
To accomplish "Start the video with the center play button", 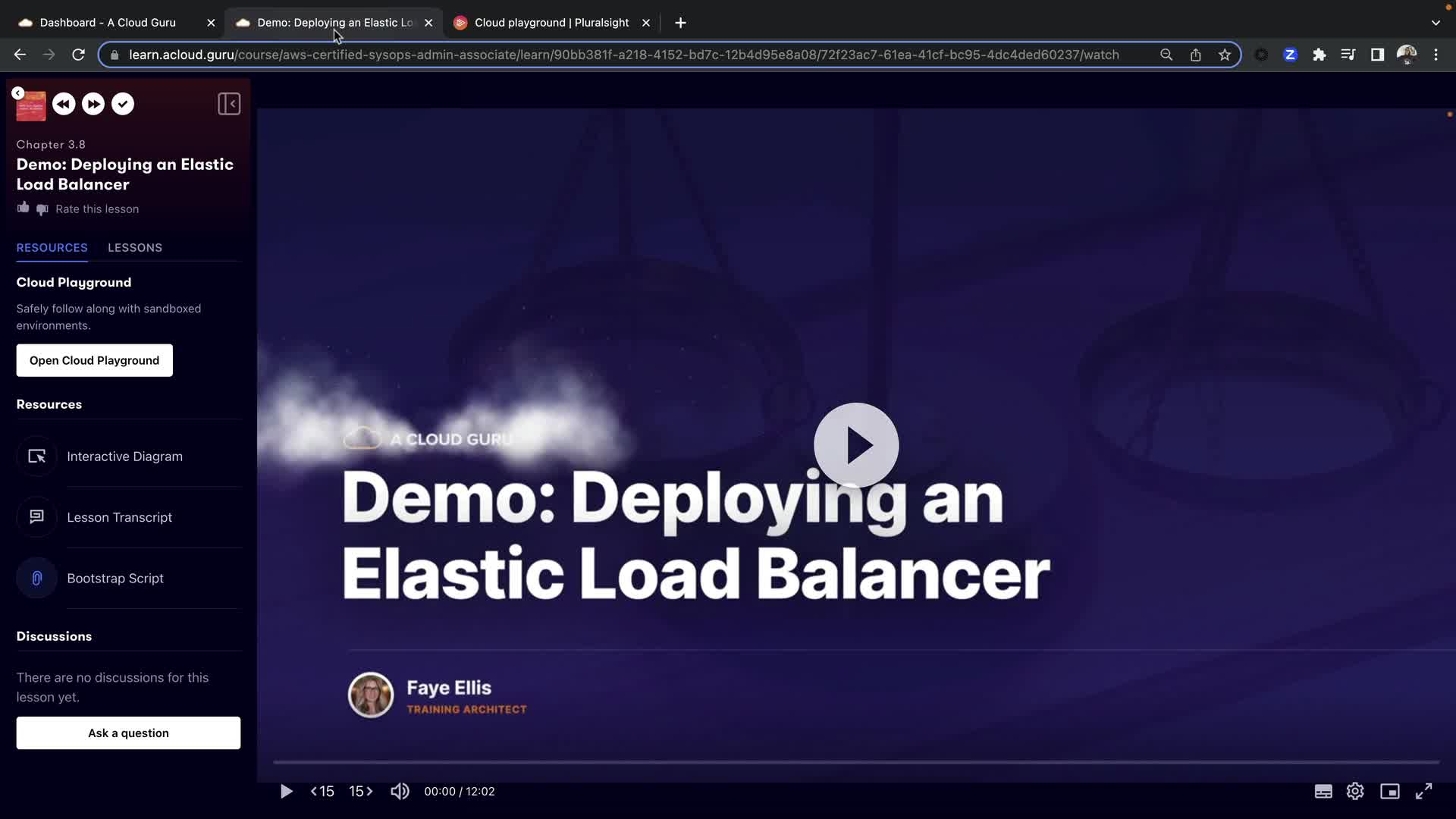I will (855, 445).
